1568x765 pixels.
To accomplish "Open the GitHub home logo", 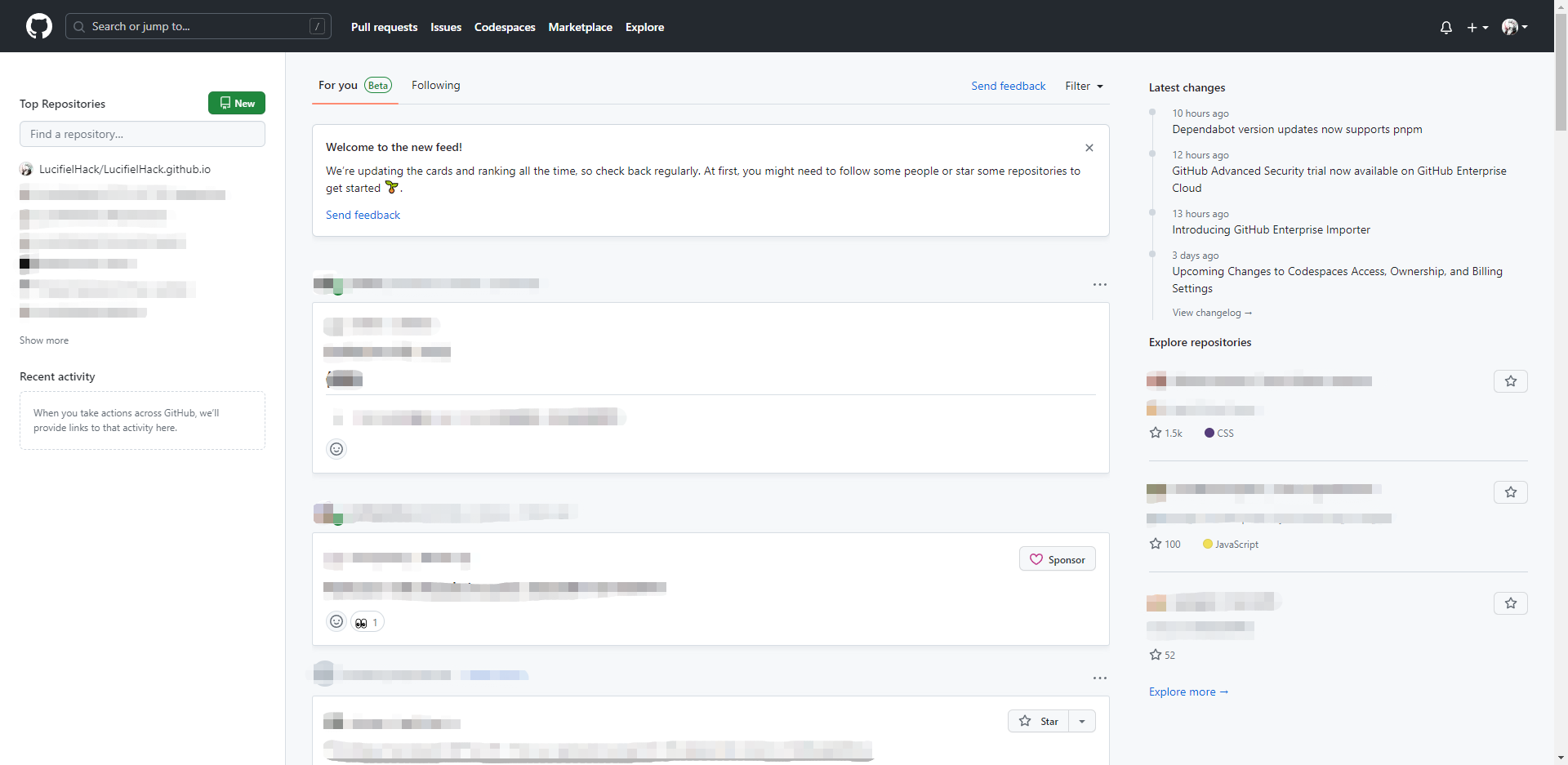I will (x=39, y=26).
